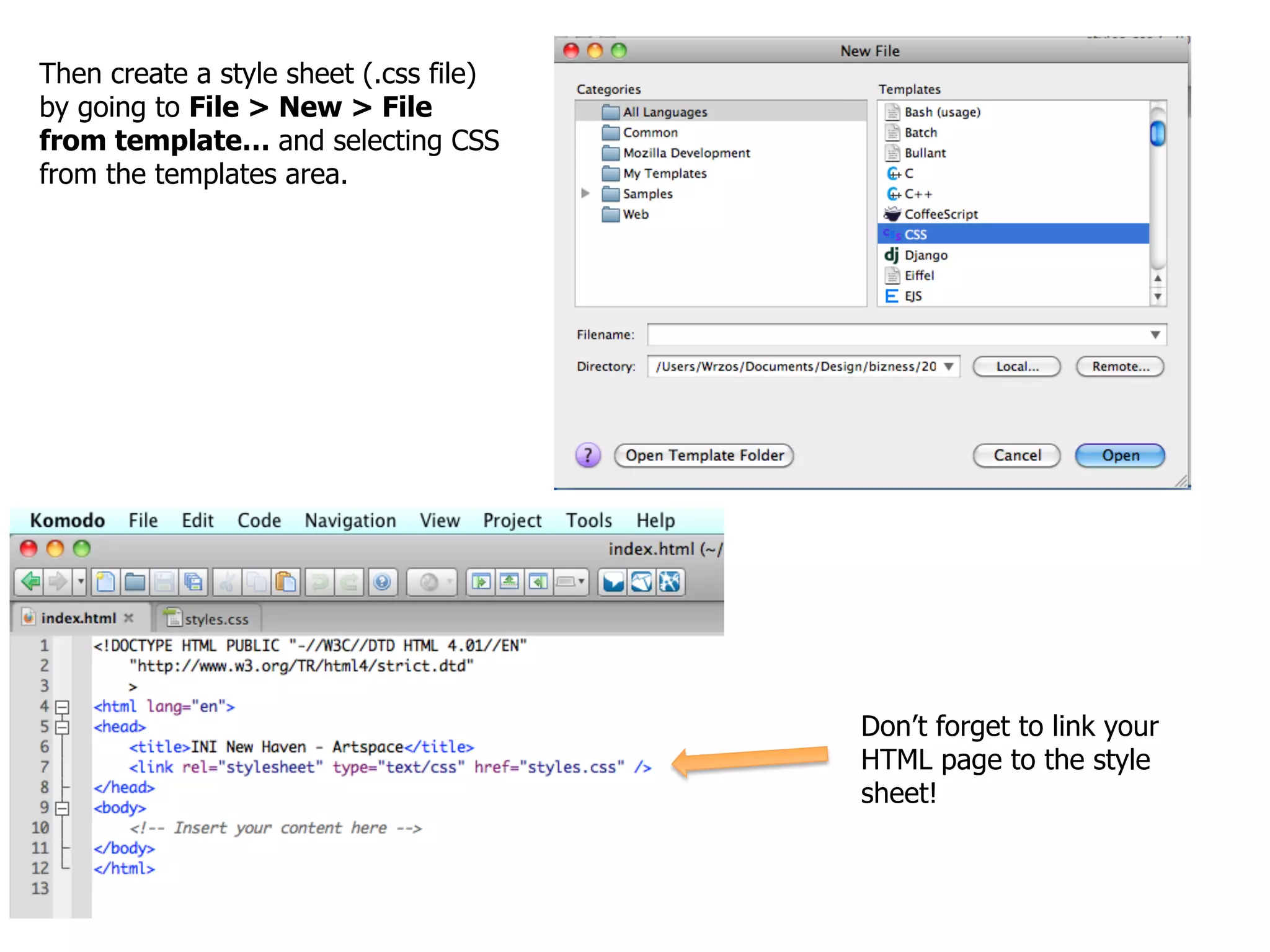1270x952 pixels.
Task: Select the EJS template icon
Action: [892, 296]
